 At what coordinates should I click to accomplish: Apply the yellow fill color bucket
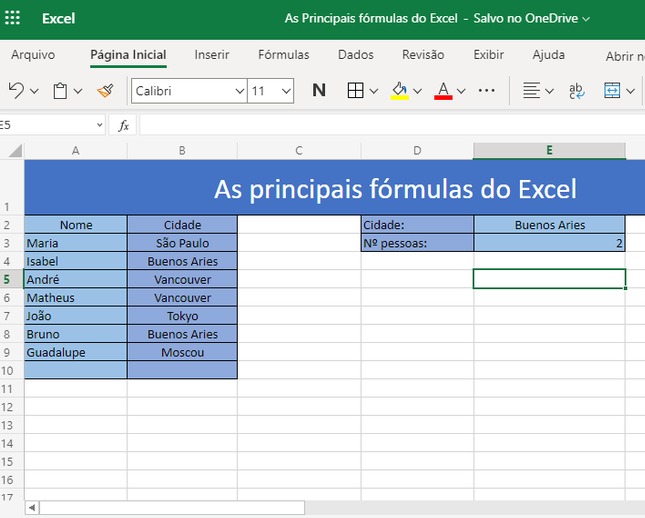(399, 91)
